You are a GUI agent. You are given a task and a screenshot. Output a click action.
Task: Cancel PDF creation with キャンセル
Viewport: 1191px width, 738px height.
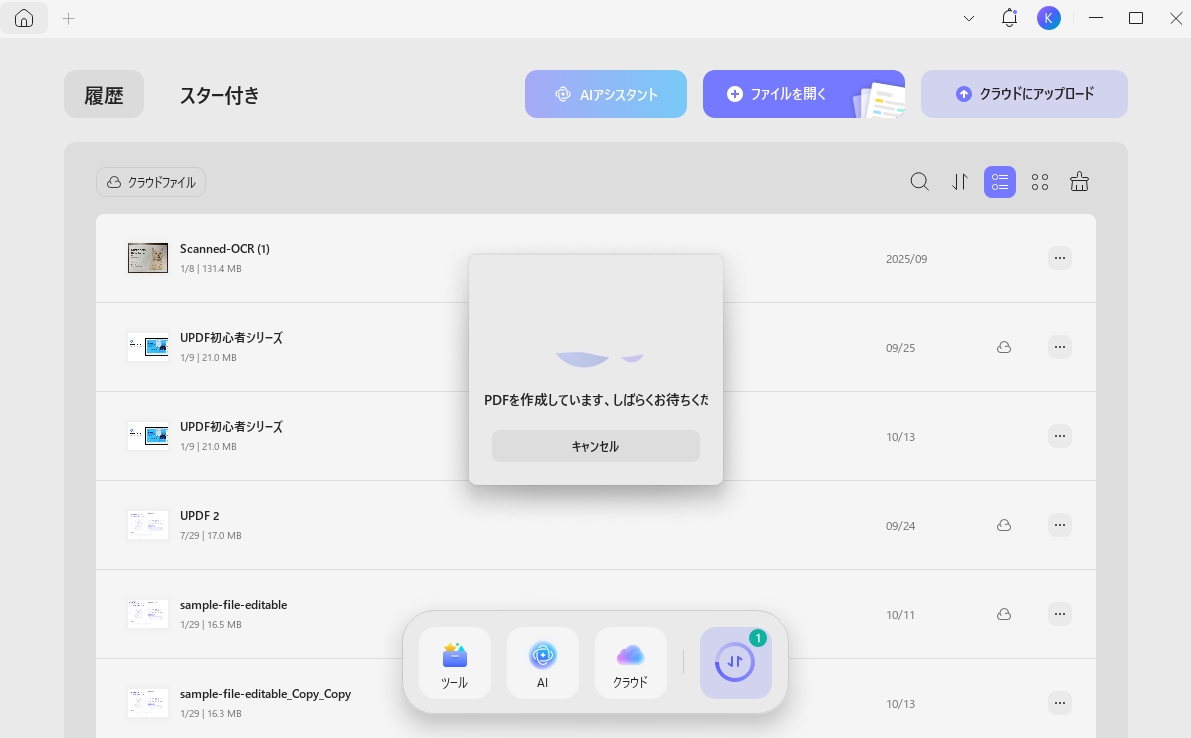pyautogui.click(x=596, y=446)
